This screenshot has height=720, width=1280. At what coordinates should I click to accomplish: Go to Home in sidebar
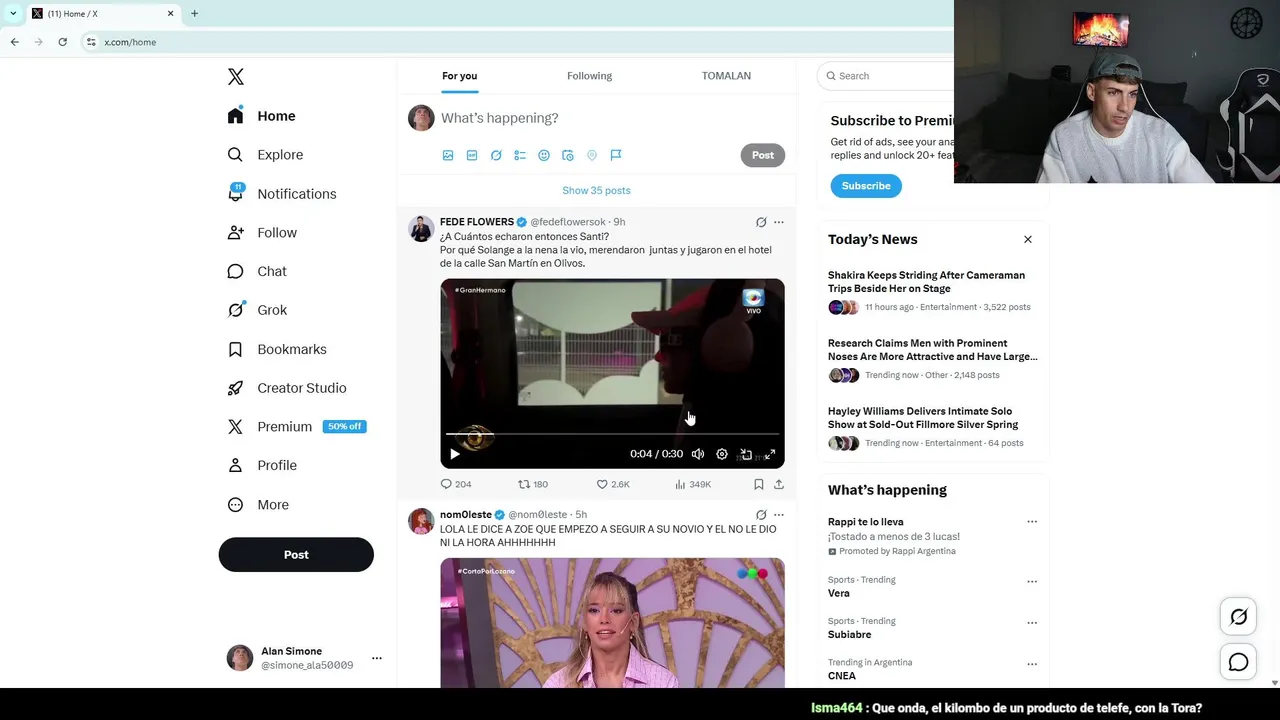click(x=261, y=116)
